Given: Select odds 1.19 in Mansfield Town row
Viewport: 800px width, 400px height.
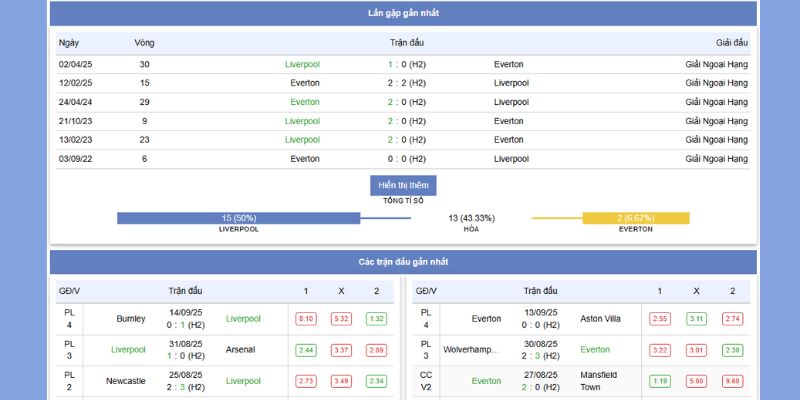Looking at the screenshot, I should 660,381.
